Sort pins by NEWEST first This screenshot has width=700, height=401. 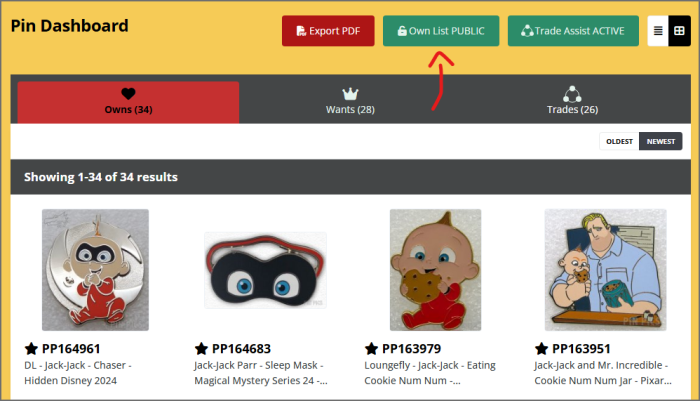tap(660, 141)
